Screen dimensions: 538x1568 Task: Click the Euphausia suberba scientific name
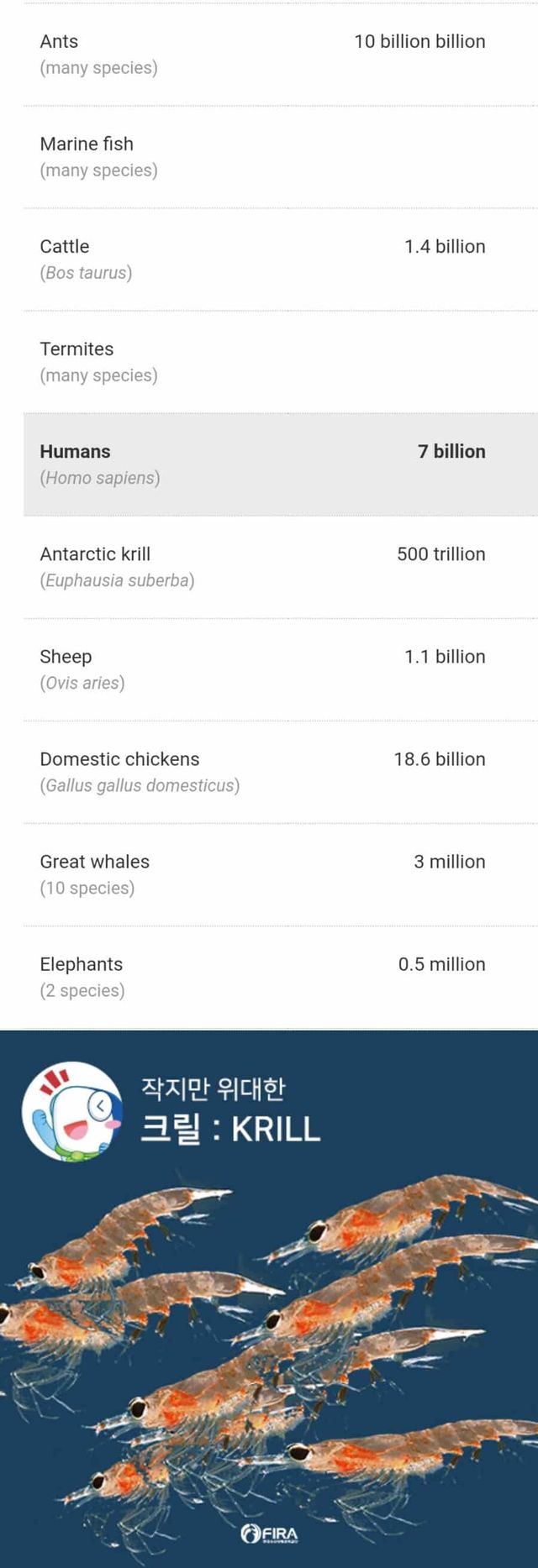pyautogui.click(x=117, y=580)
